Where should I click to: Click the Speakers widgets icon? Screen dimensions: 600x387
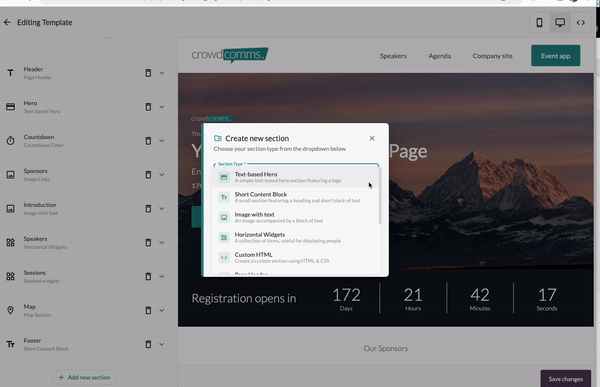pyautogui.click(x=10, y=242)
